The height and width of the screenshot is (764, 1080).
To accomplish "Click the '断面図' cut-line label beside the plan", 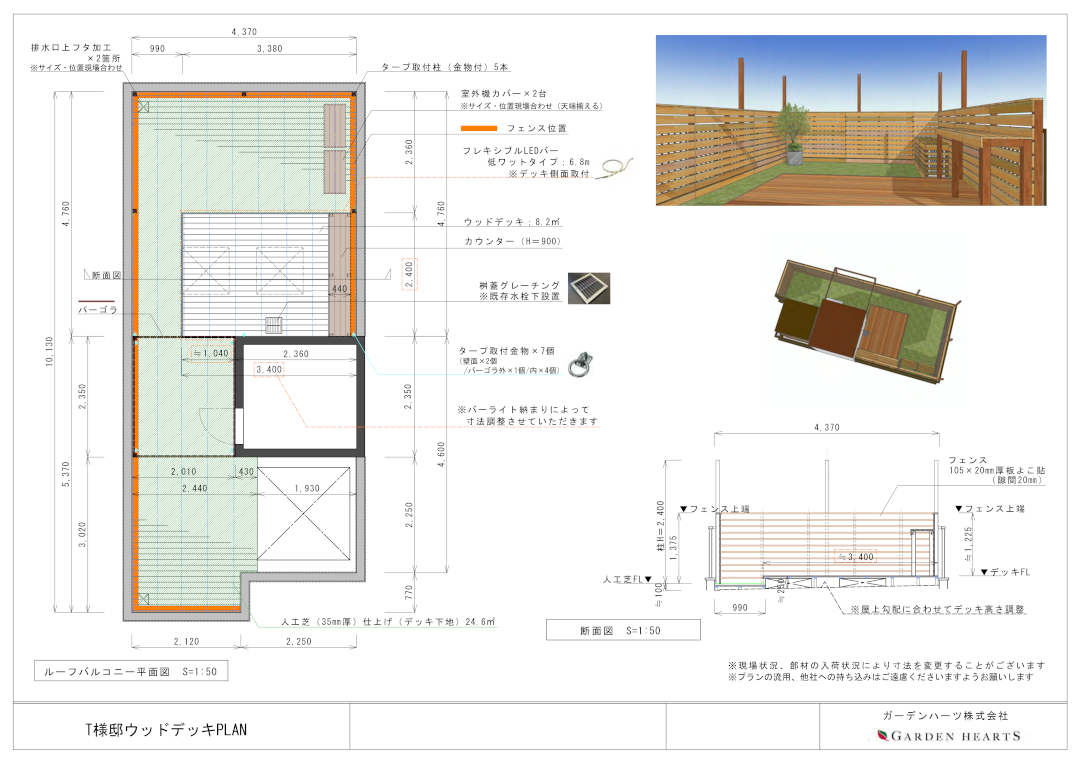I will tap(106, 276).
